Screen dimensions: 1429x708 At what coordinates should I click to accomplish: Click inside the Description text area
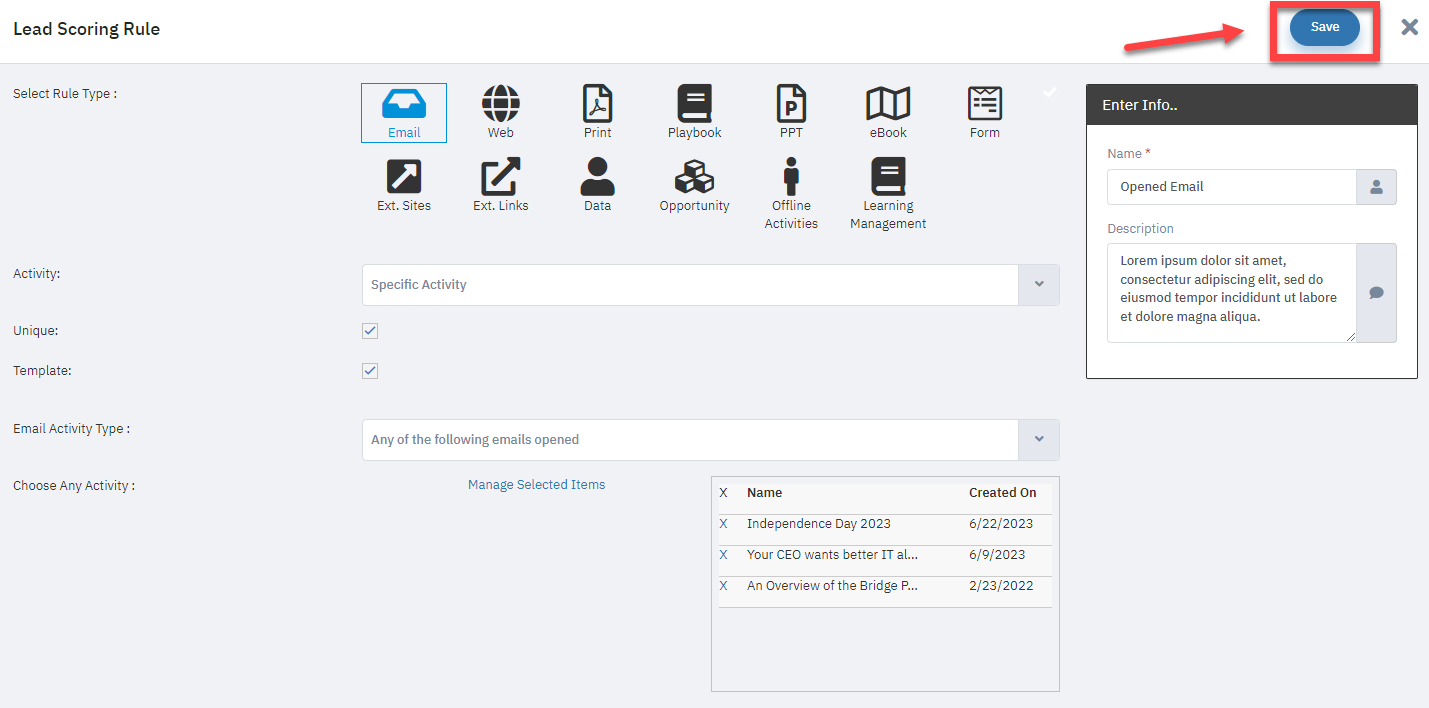(1231, 292)
